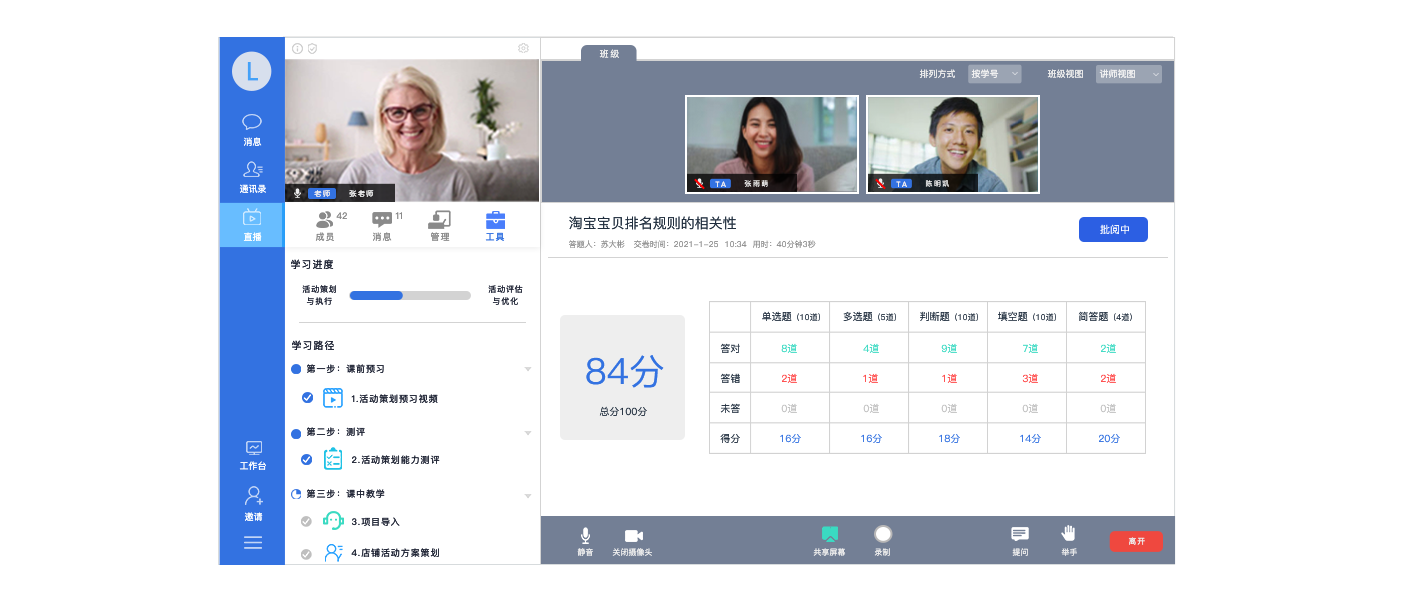Click the 批阅中 button
The height and width of the screenshot is (600, 1428).
(1113, 229)
